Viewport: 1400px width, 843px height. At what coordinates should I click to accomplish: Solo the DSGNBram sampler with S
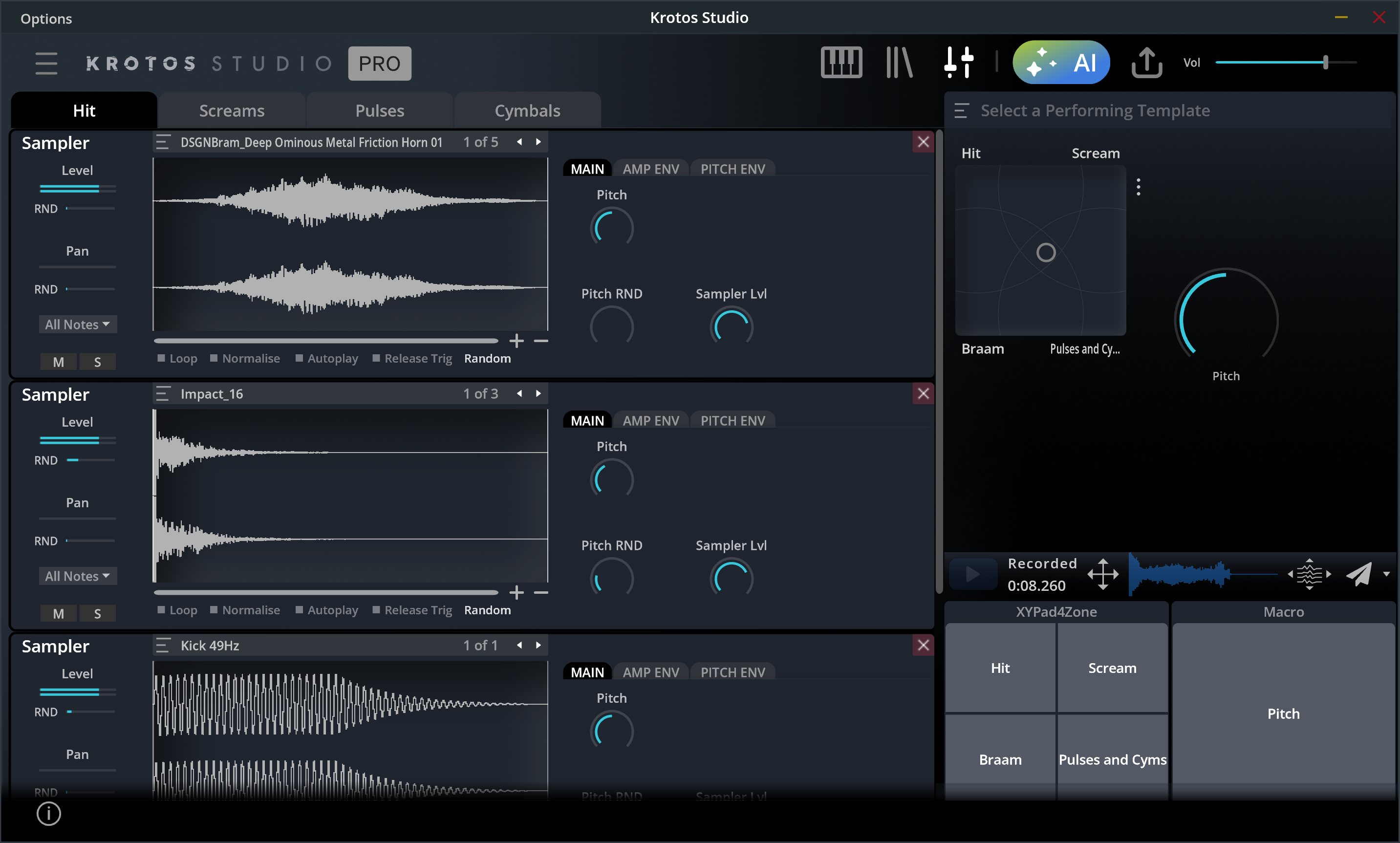click(x=98, y=362)
